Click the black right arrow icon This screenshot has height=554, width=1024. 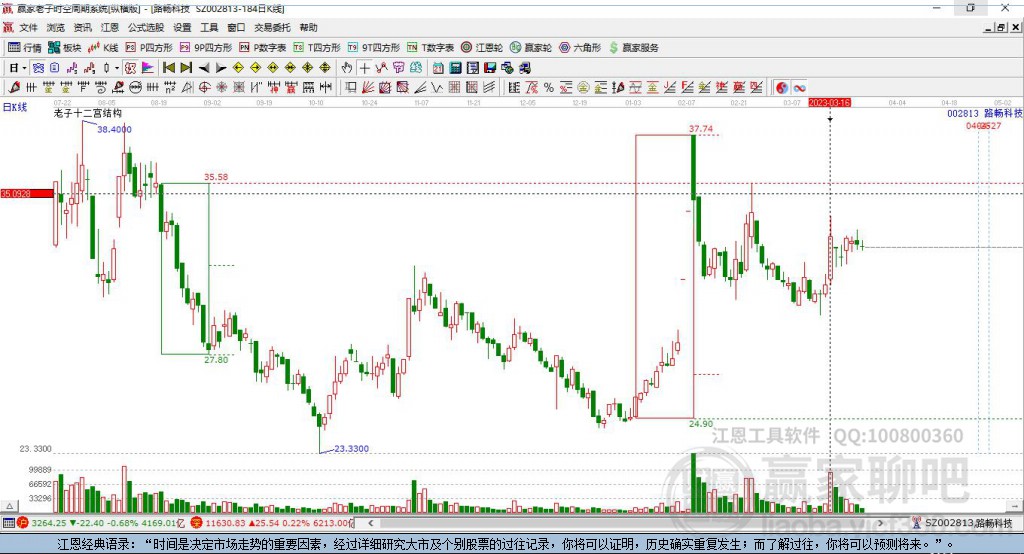pos(221,68)
